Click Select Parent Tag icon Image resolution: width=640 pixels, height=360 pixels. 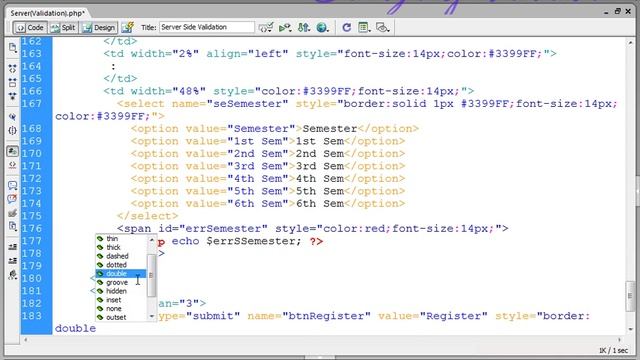(12, 117)
